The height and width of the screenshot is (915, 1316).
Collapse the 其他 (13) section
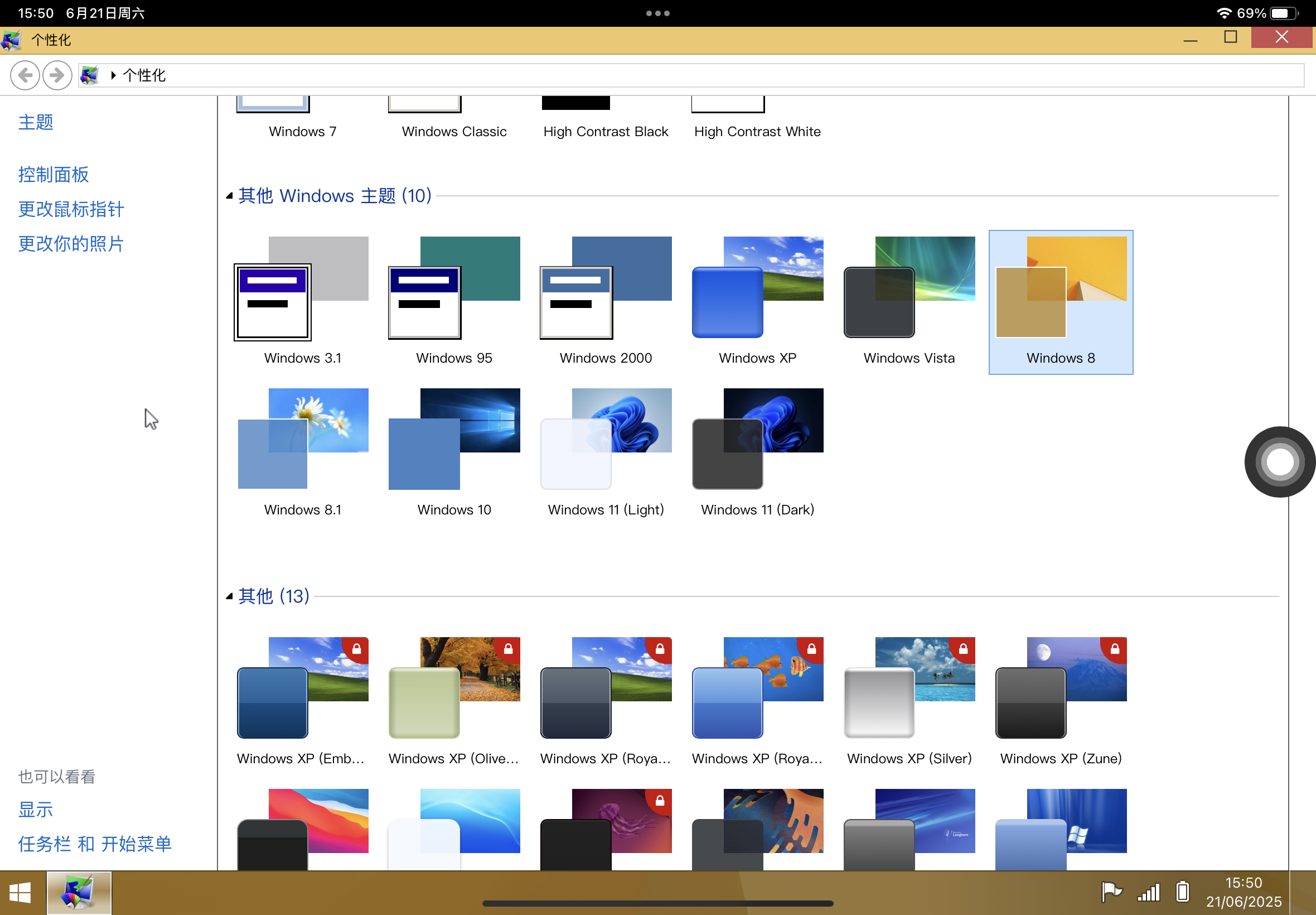(229, 596)
